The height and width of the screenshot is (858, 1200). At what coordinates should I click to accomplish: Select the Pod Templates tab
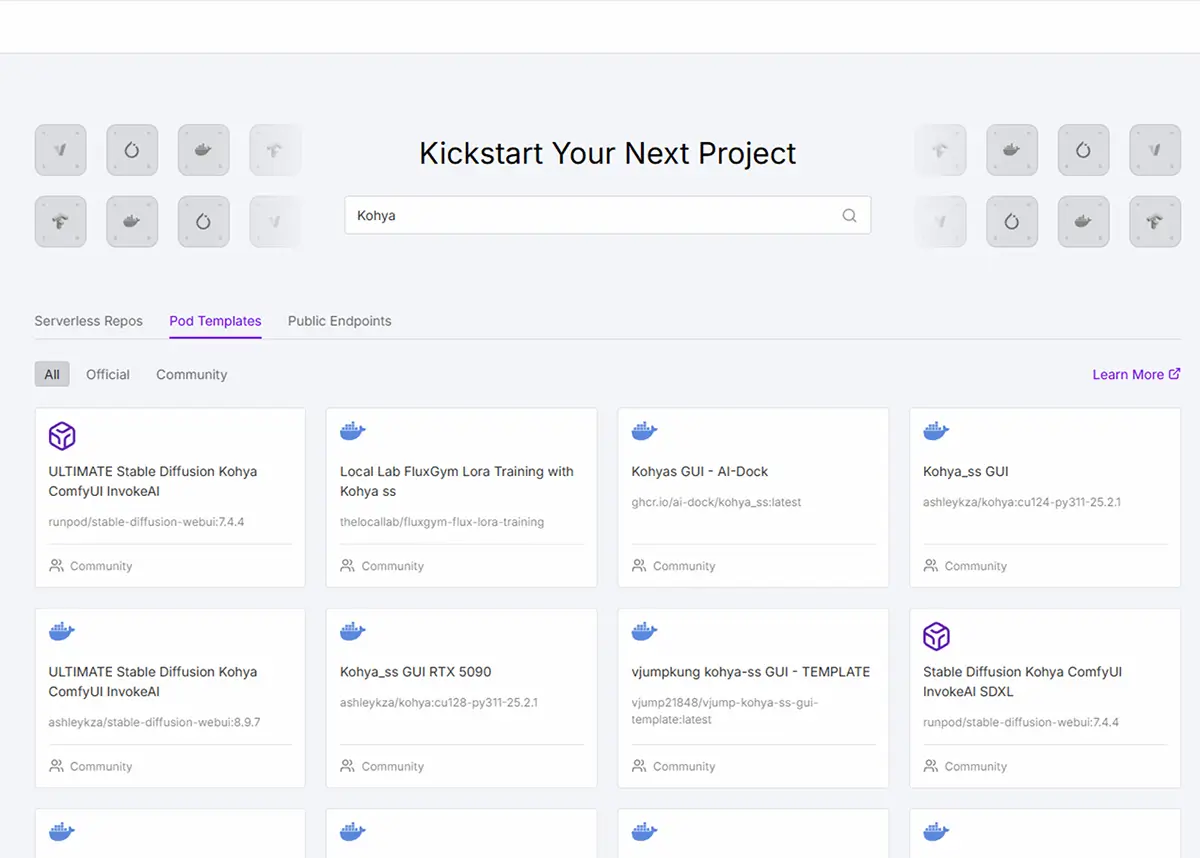pos(215,321)
